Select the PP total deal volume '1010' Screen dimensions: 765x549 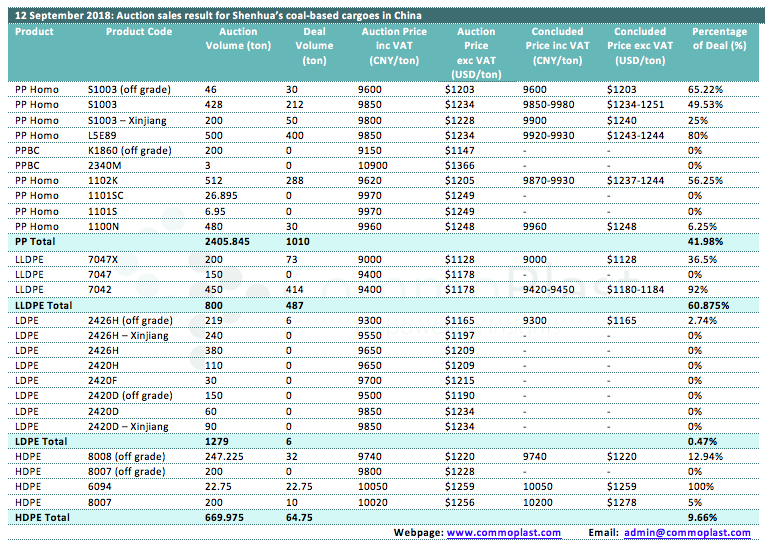point(298,242)
